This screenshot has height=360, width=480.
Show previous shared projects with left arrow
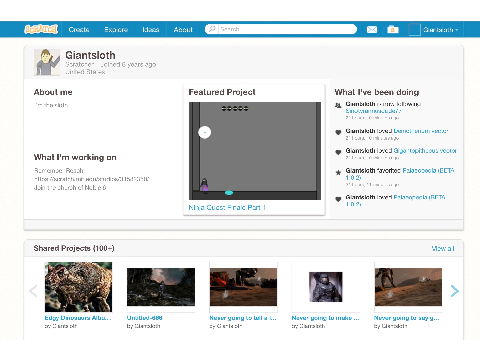click(x=33, y=291)
